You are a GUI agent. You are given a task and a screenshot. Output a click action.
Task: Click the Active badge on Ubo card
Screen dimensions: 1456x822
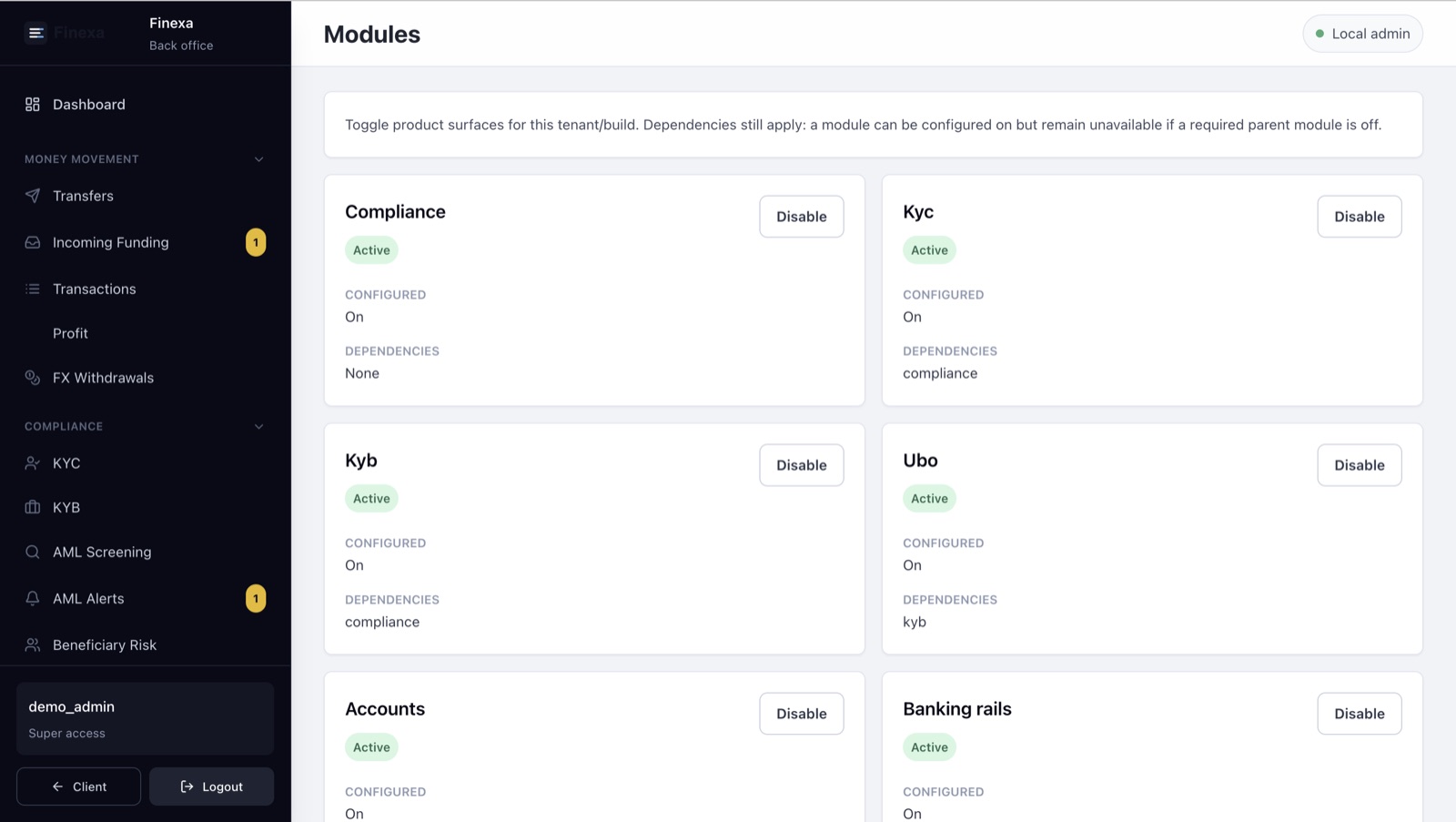(929, 499)
